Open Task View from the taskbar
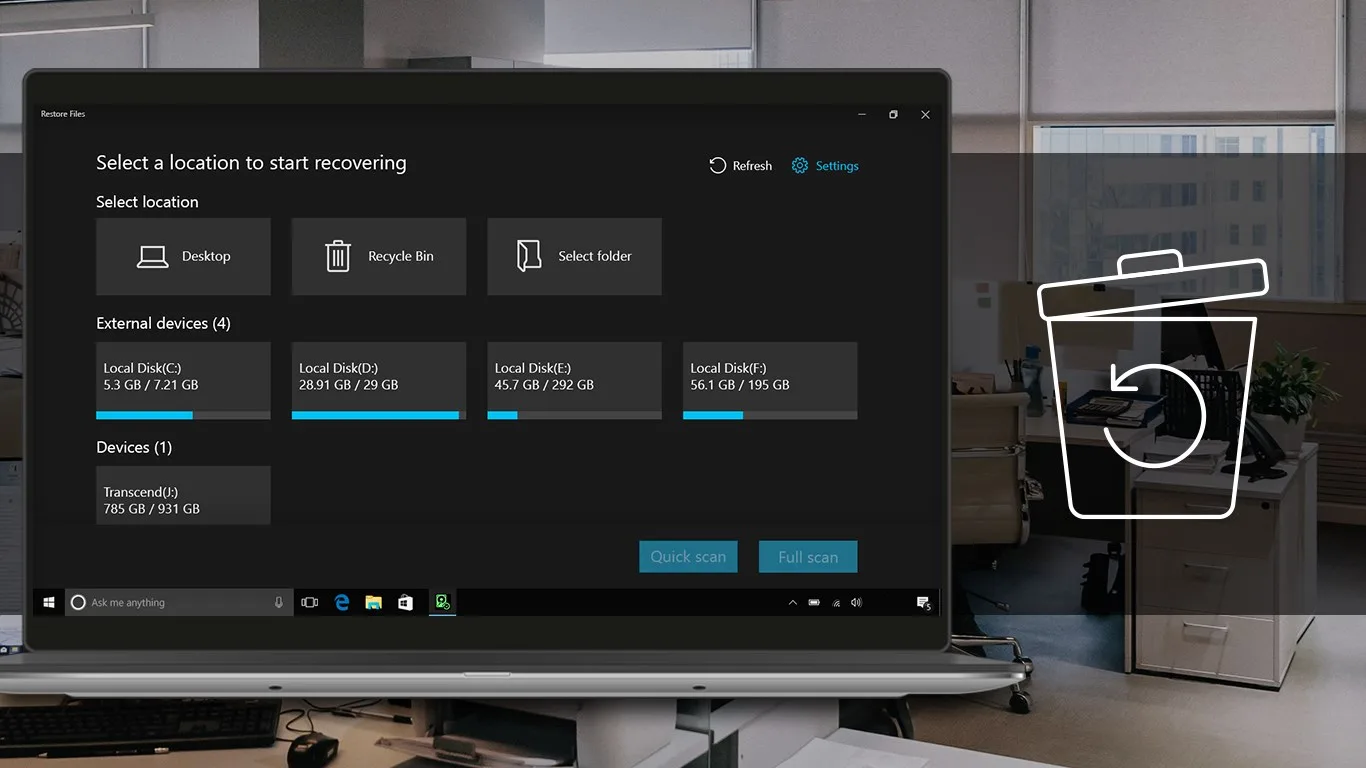Image resolution: width=1366 pixels, height=768 pixels. (x=310, y=602)
